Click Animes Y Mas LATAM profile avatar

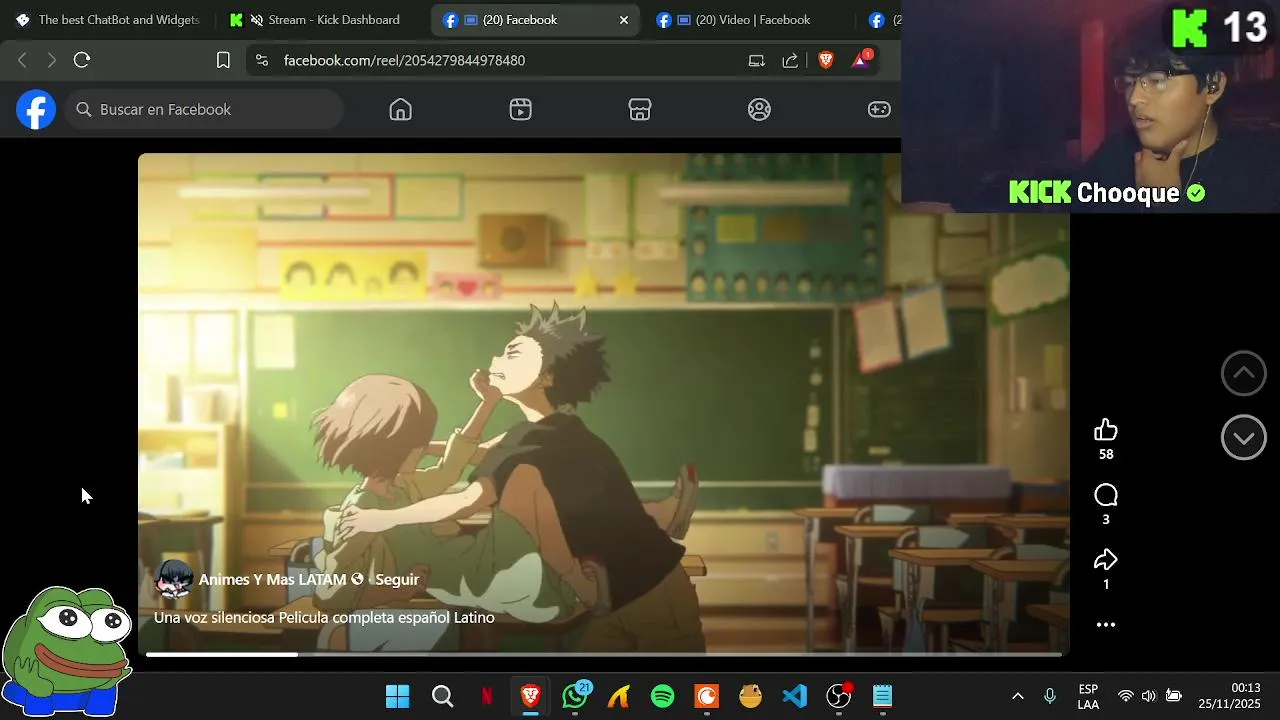click(174, 579)
